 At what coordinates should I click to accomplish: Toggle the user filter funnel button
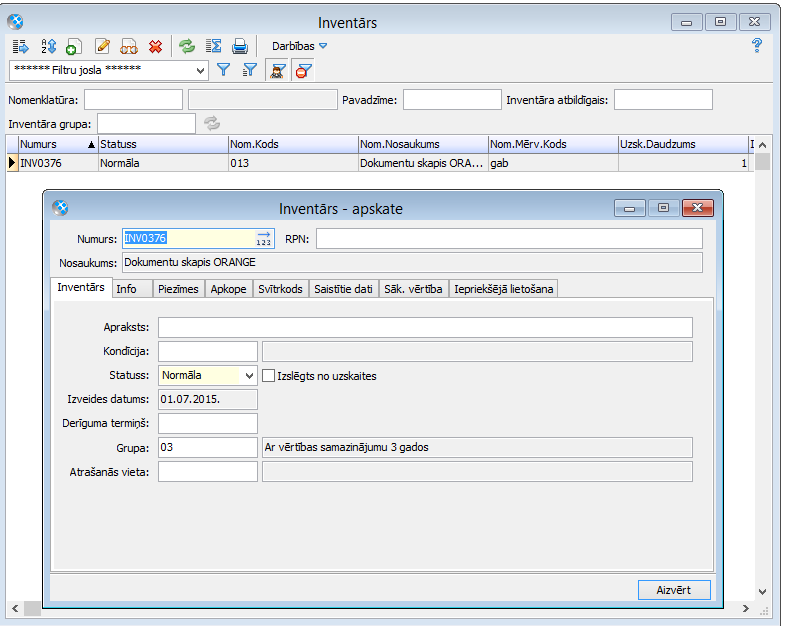click(277, 70)
